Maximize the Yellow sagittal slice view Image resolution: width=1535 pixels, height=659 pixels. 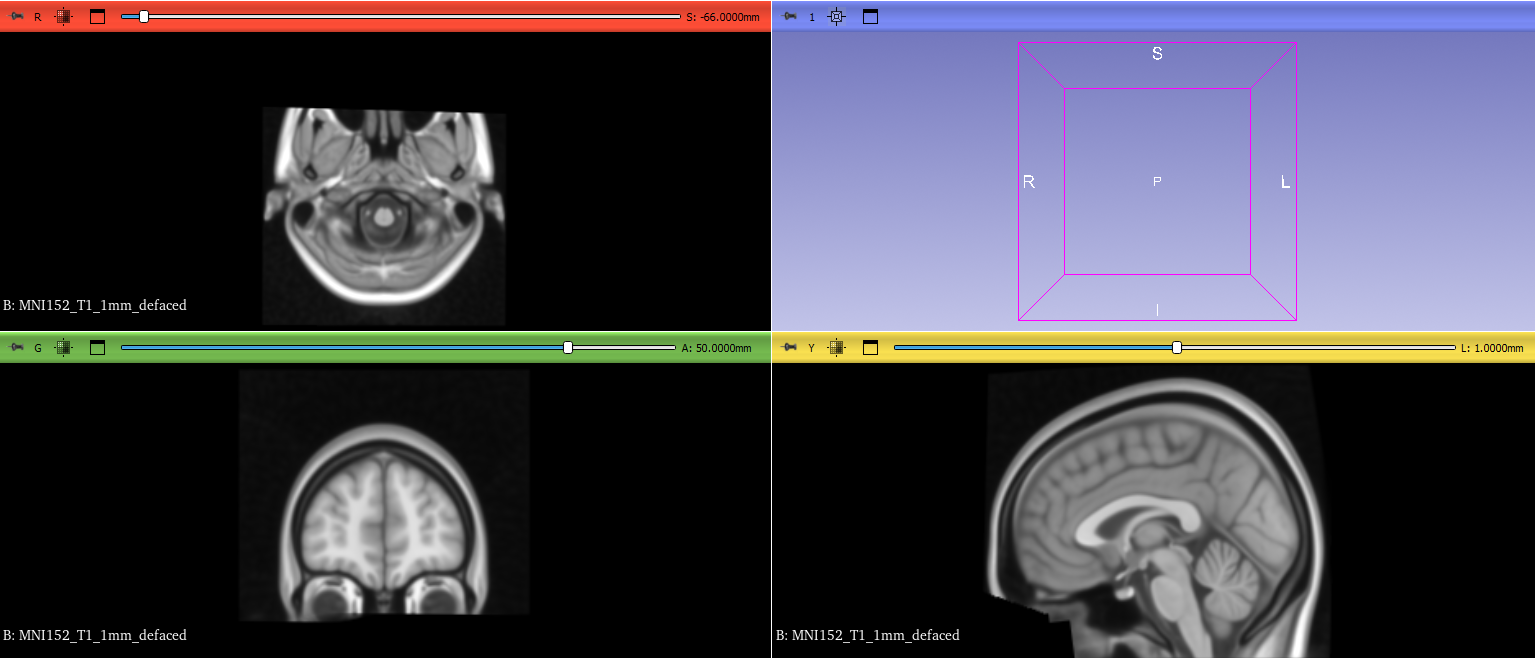[x=870, y=348]
